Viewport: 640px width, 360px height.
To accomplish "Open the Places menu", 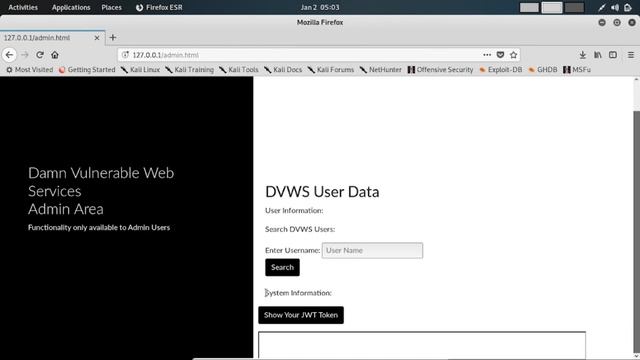I will [x=111, y=7].
